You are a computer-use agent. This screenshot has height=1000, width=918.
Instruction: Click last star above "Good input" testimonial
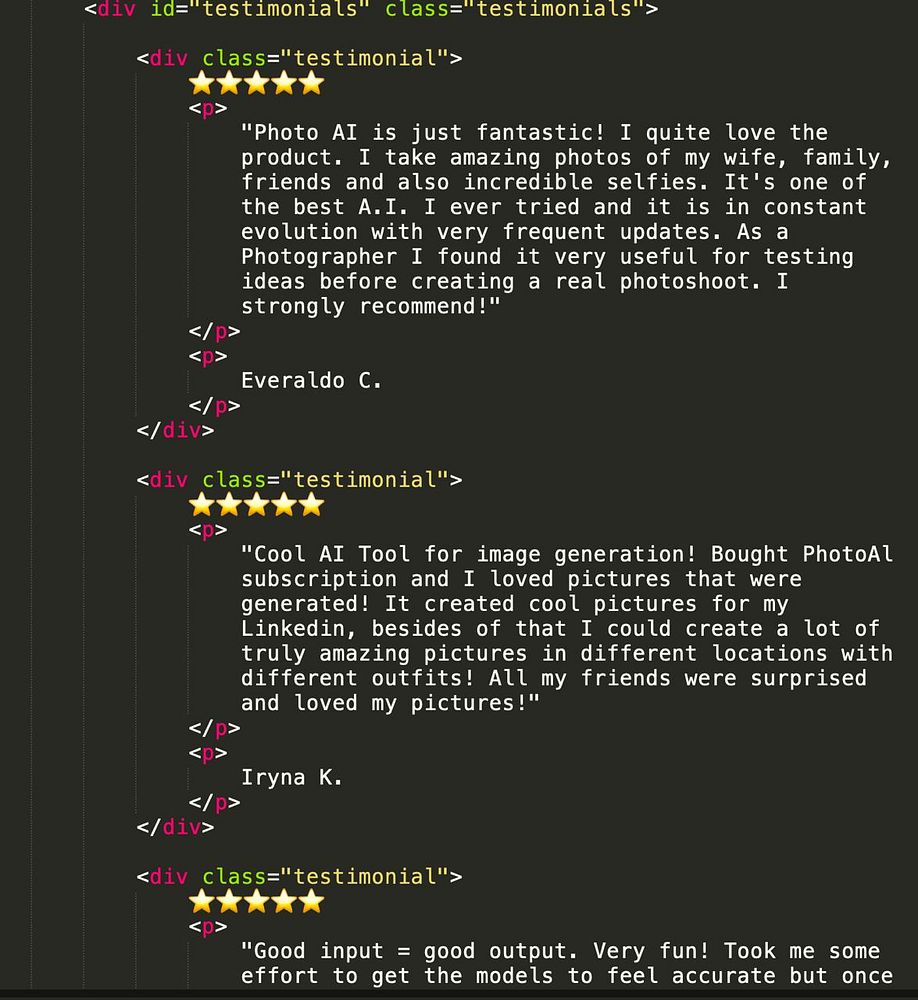coord(312,902)
